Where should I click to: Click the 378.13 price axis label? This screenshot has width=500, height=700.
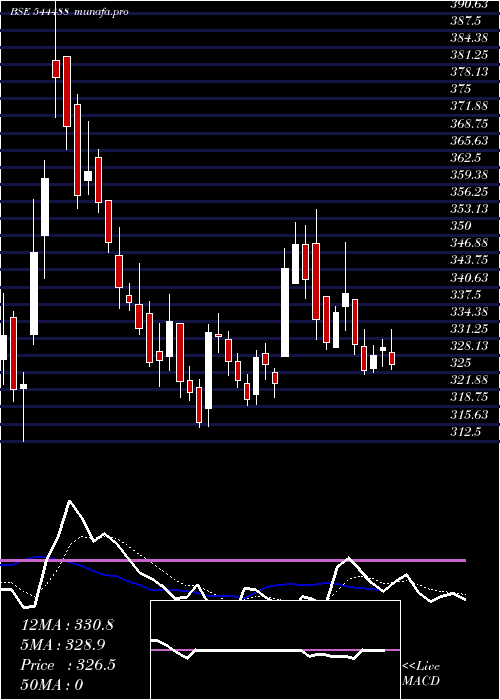[471, 72]
